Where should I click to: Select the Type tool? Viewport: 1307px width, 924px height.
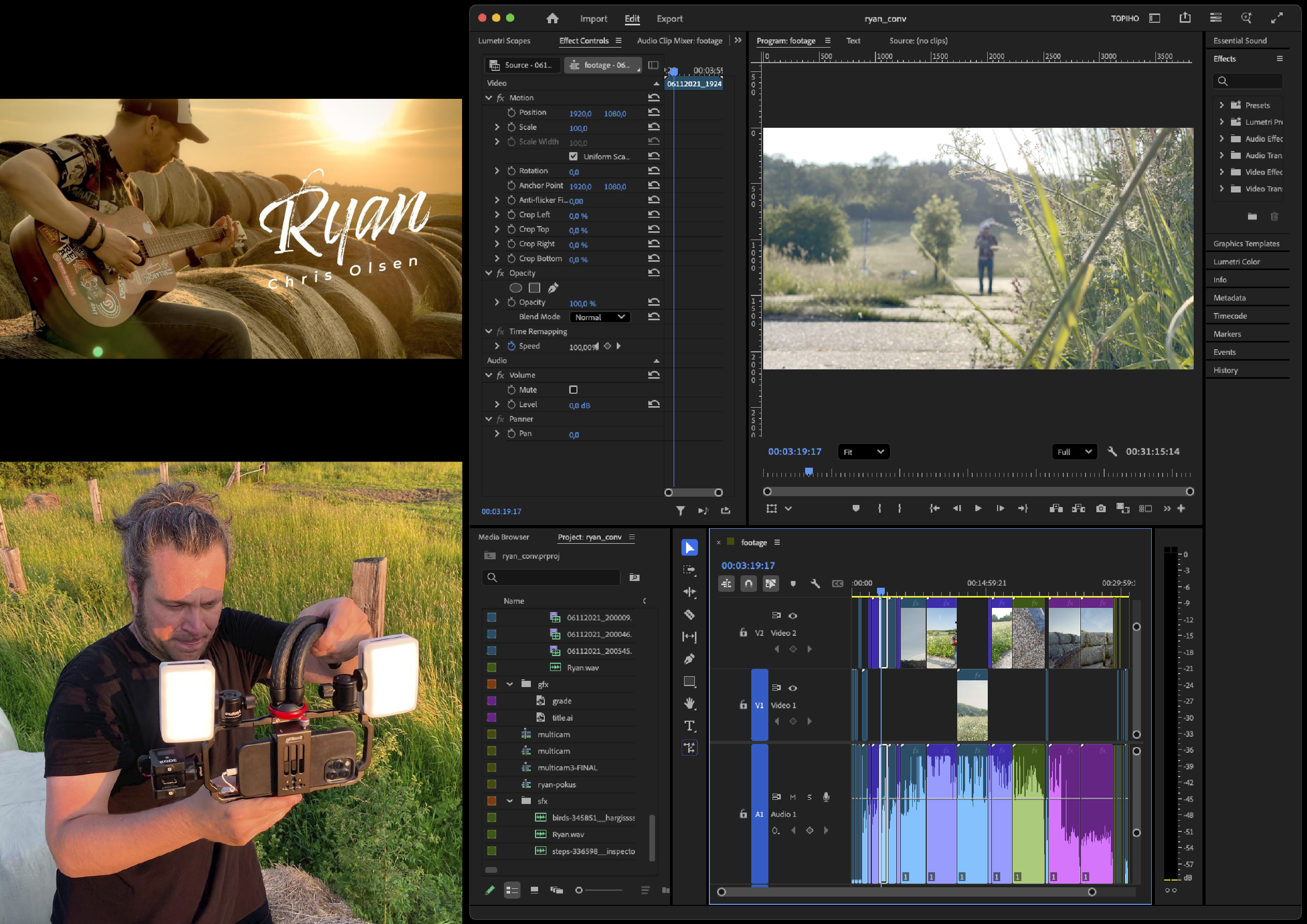(x=689, y=726)
